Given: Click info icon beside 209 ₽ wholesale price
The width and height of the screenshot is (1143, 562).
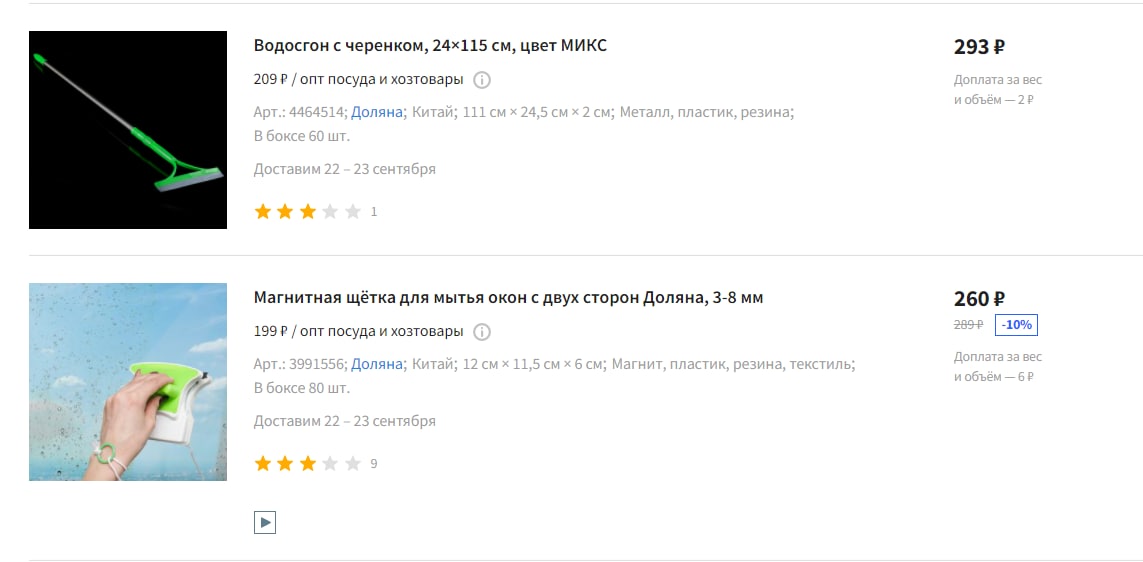Looking at the screenshot, I should 482,79.
